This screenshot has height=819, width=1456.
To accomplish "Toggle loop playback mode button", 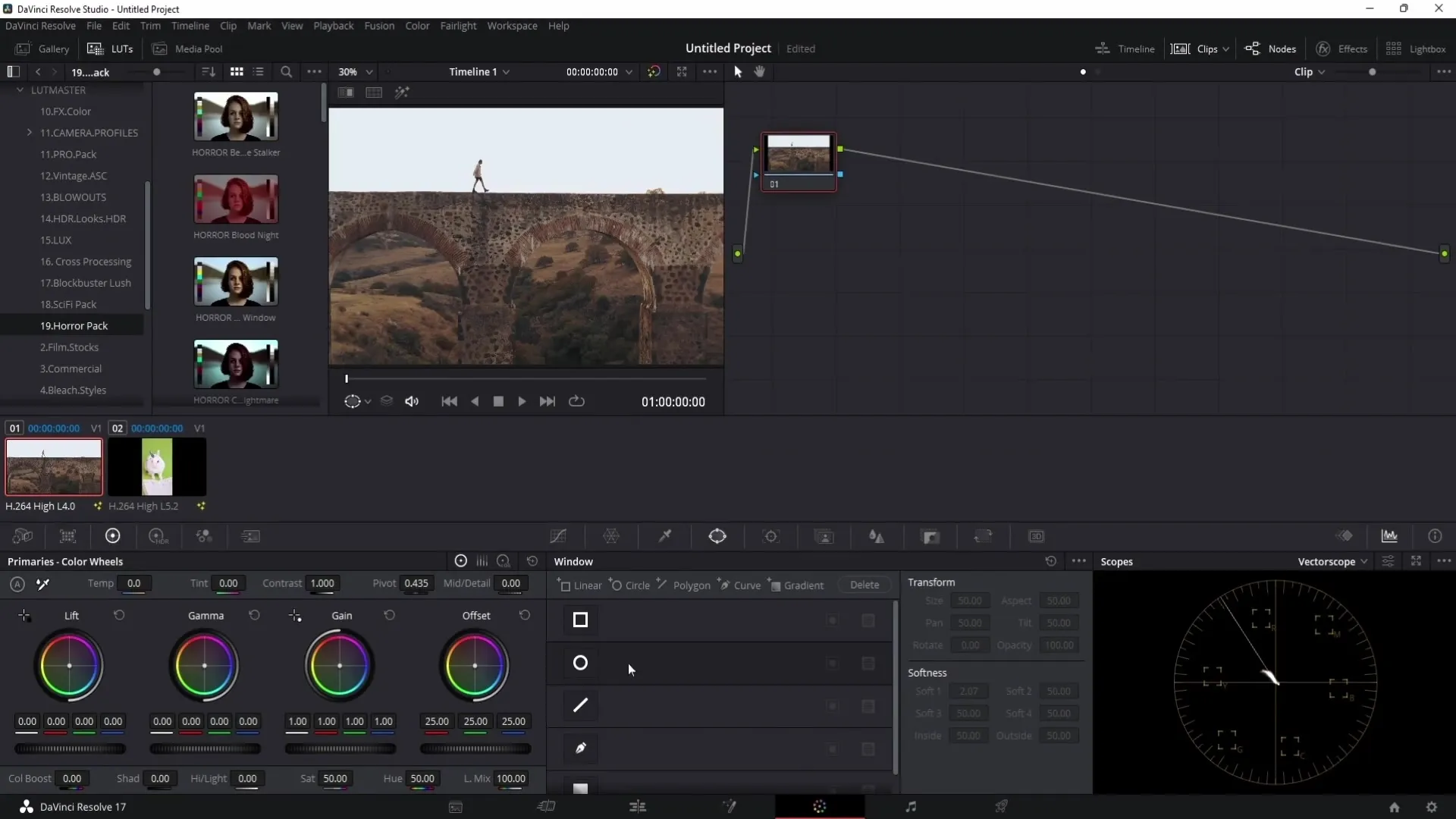I will click(578, 401).
